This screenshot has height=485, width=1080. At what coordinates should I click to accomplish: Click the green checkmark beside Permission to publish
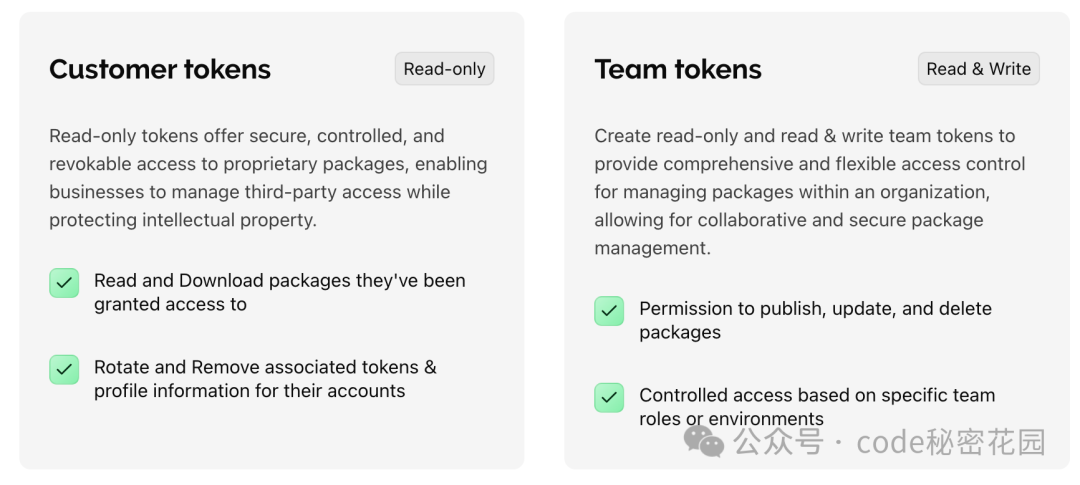click(609, 311)
